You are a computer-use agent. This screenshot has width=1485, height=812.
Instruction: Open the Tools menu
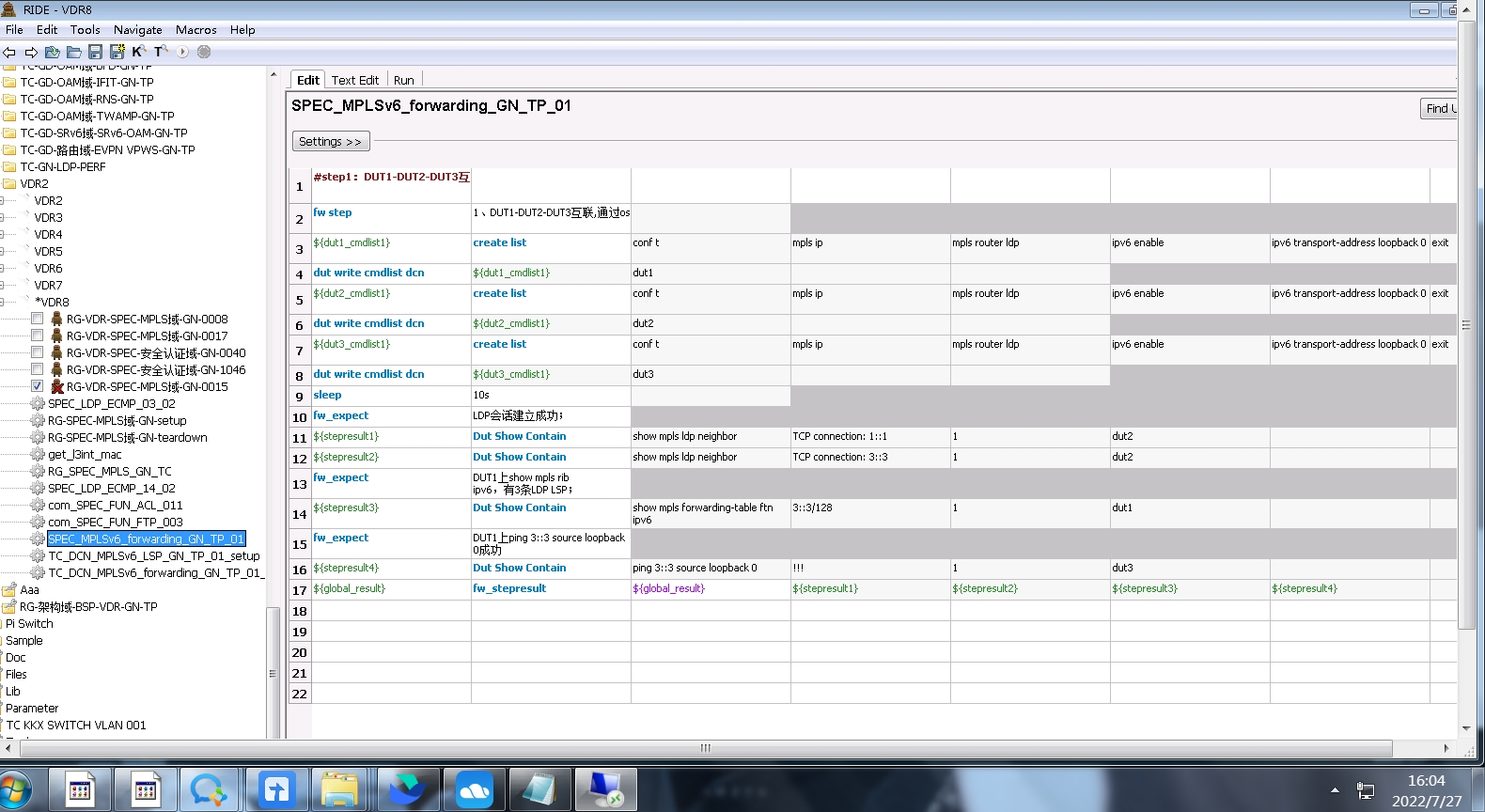[85, 29]
